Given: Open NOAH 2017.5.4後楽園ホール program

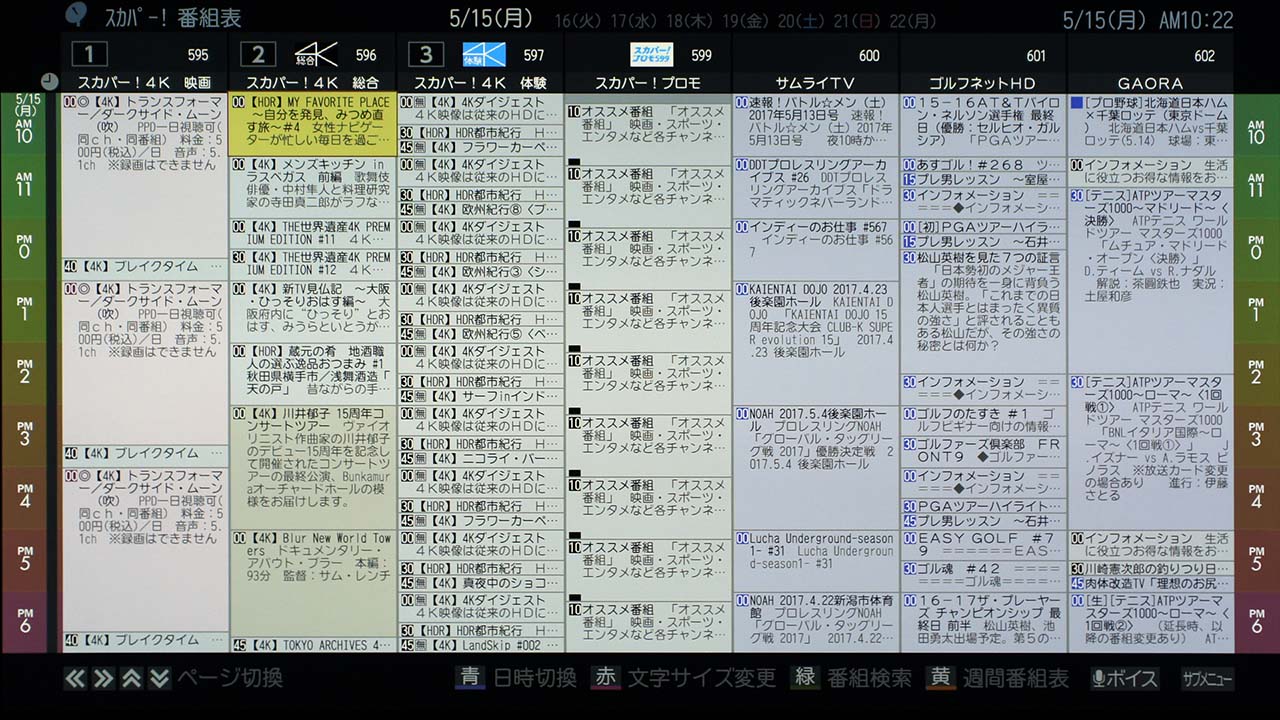Looking at the screenshot, I should (816, 466).
